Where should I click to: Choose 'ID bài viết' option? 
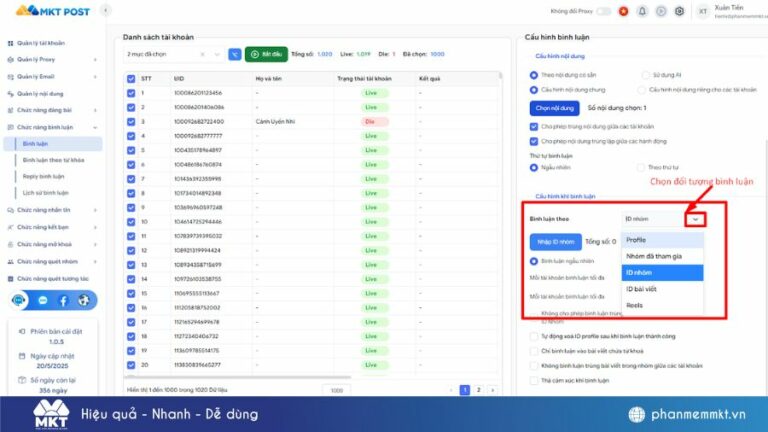click(662, 289)
